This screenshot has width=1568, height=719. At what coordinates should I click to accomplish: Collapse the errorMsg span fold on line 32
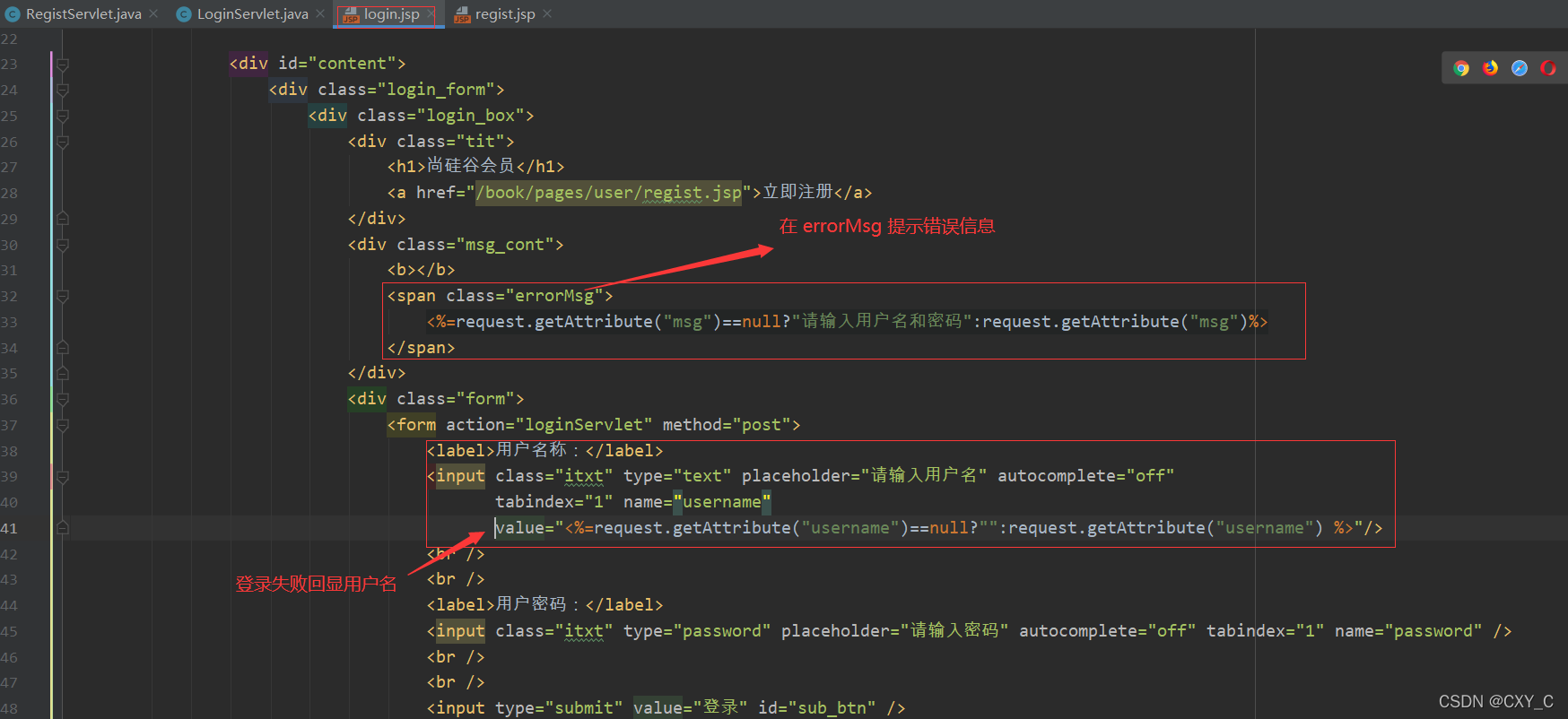click(x=63, y=297)
